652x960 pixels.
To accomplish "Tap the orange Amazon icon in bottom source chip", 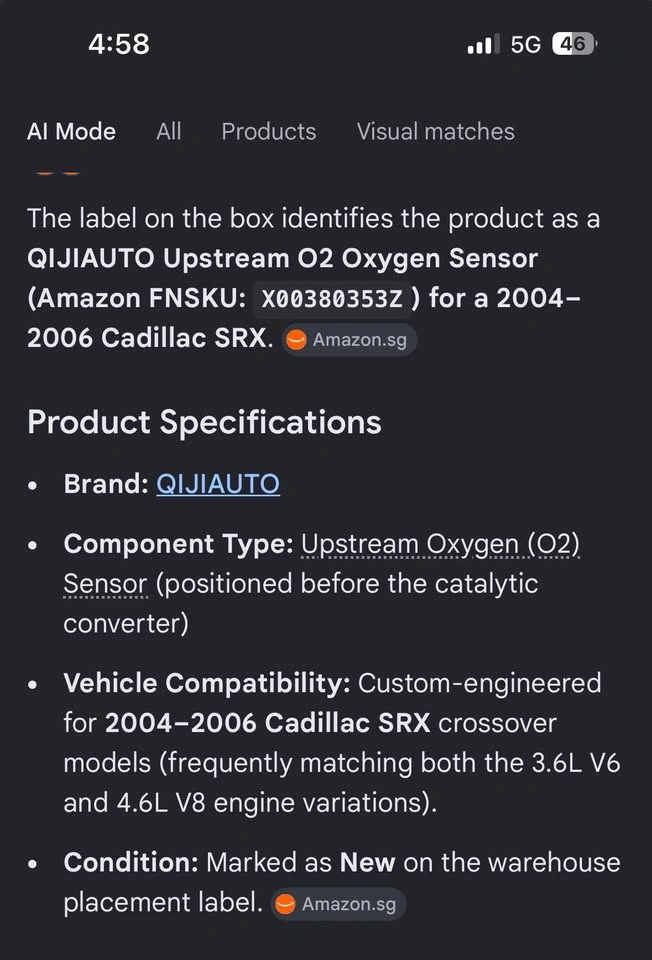I will point(285,904).
